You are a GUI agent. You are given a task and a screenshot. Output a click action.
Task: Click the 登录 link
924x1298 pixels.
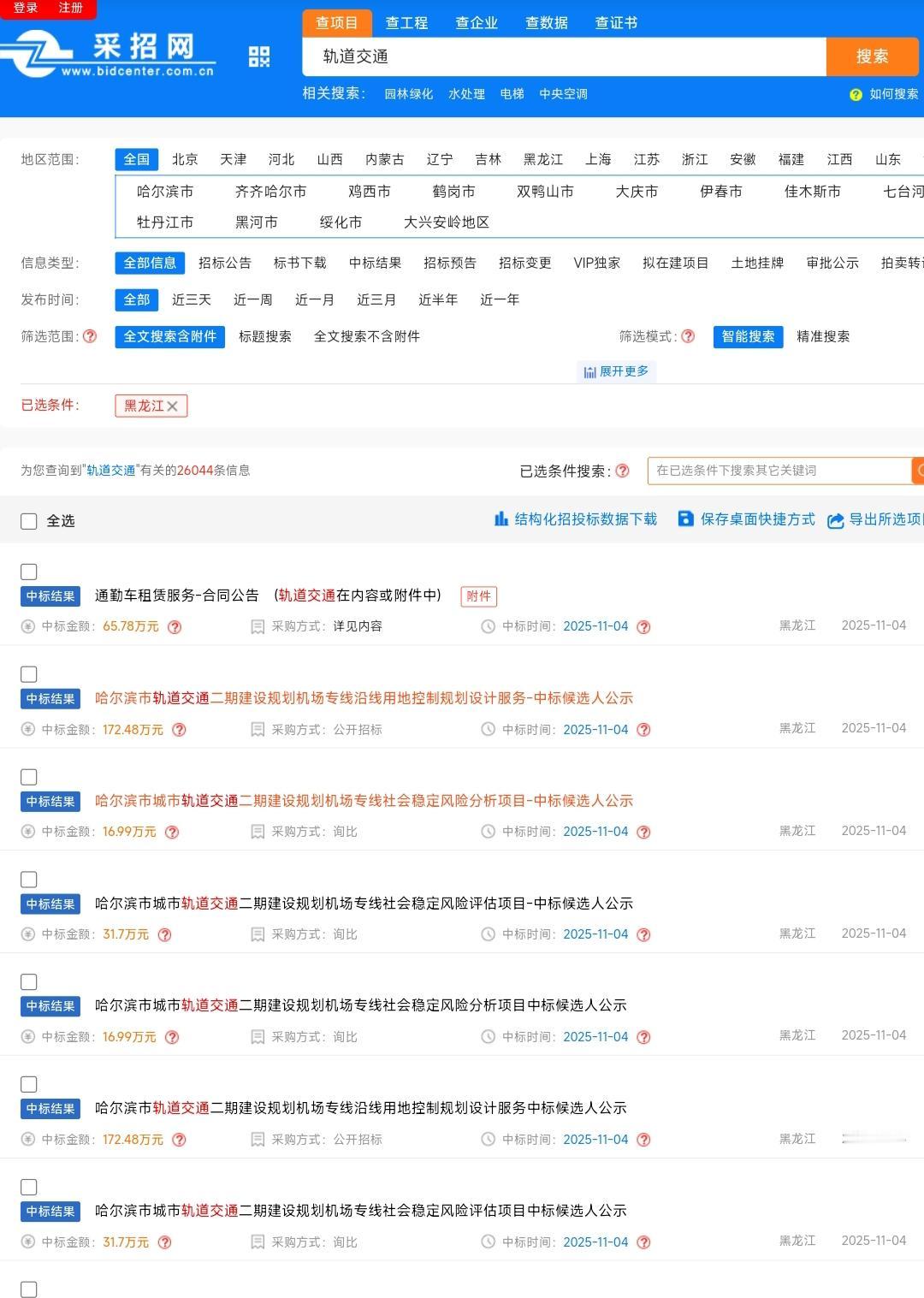26,8
